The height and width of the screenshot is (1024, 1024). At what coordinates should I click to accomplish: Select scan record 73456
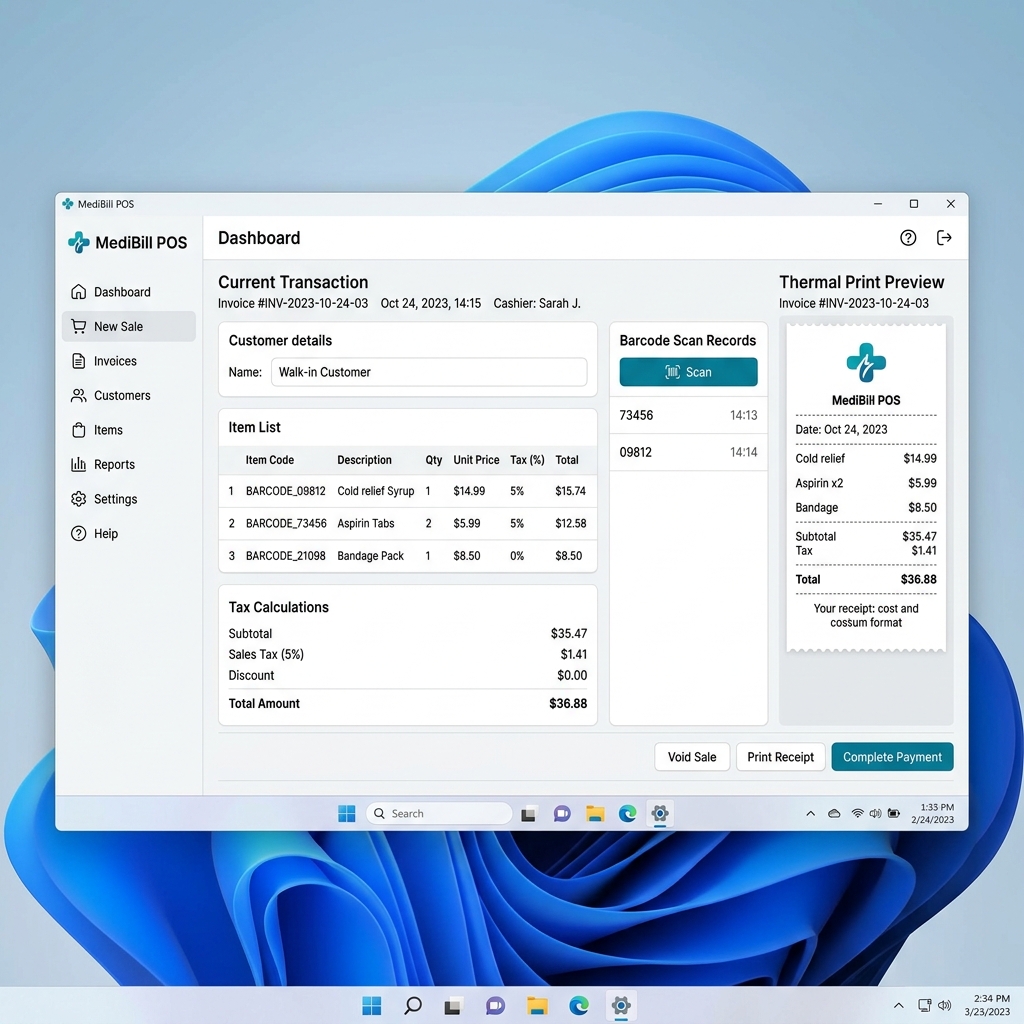688,415
